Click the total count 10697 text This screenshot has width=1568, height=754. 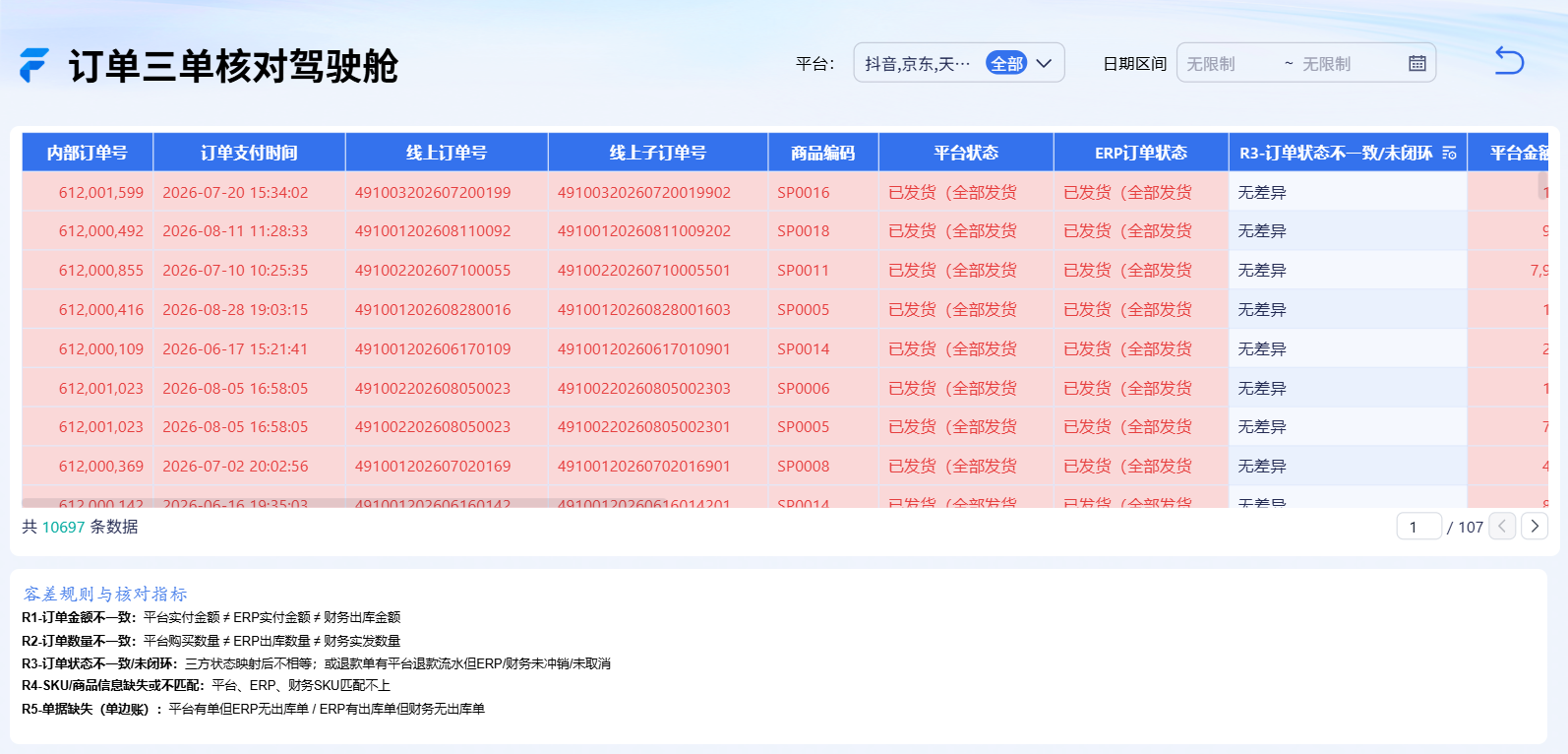(x=63, y=527)
